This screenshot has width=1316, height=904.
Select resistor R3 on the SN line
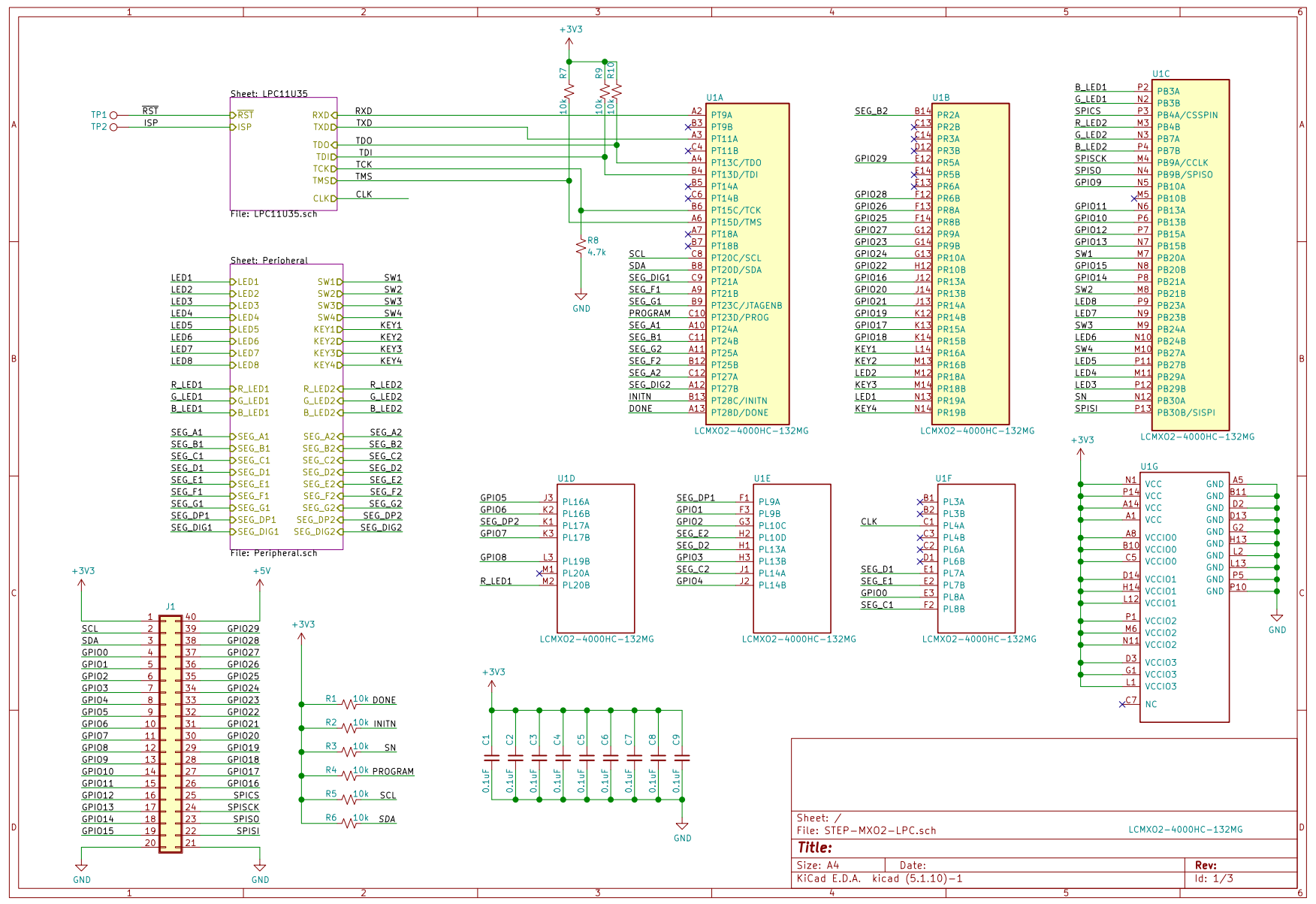click(349, 751)
